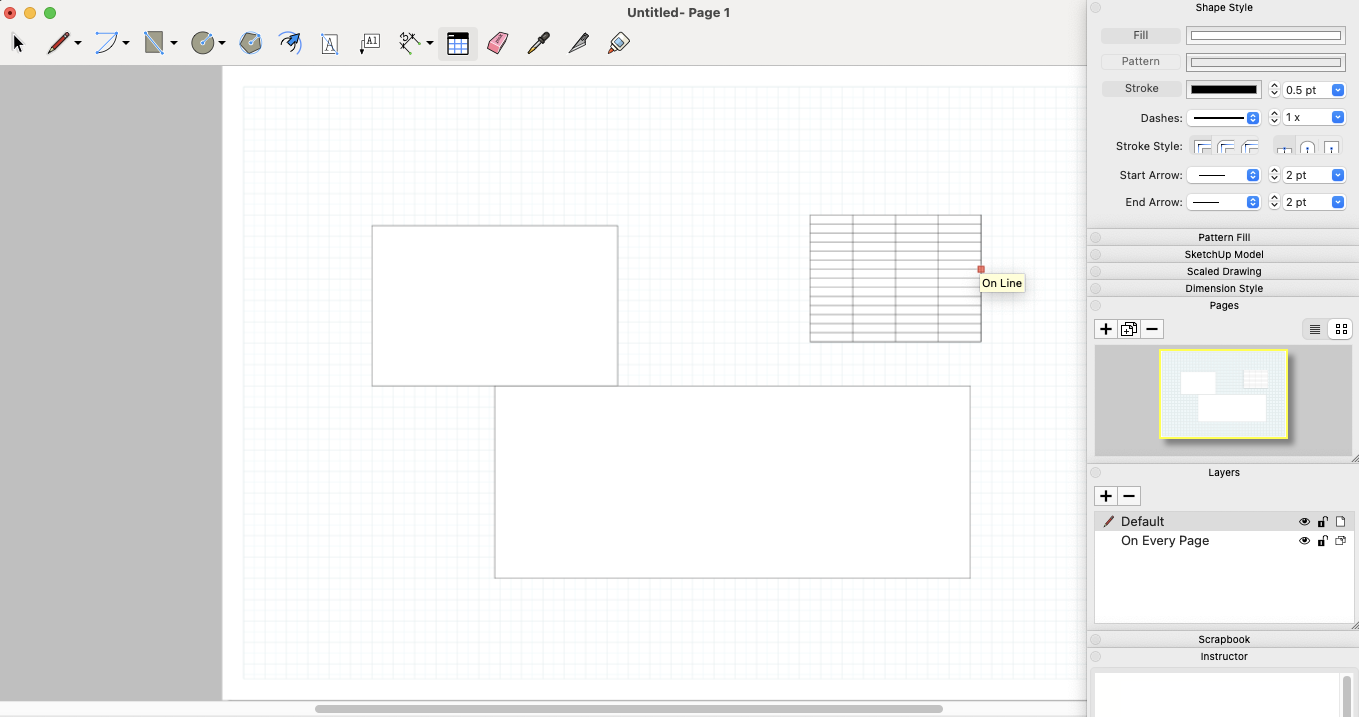Image resolution: width=1359 pixels, height=717 pixels.
Task: Expand the Scrapbook panel
Action: click(1224, 639)
